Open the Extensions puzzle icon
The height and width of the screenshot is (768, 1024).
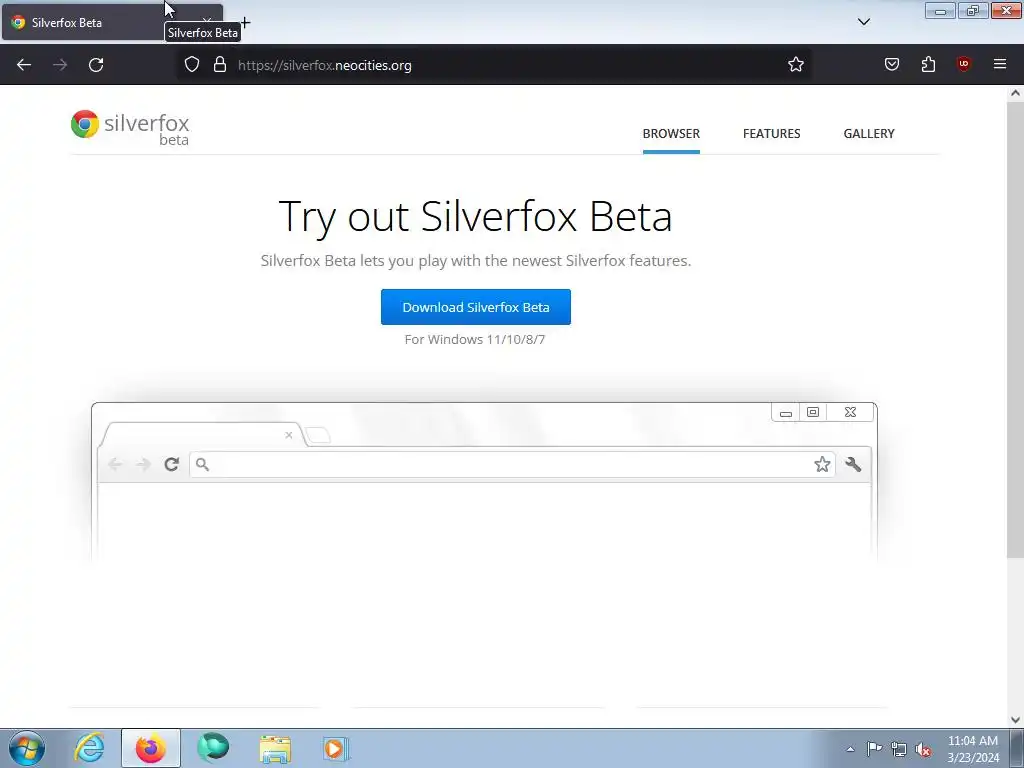(928, 65)
